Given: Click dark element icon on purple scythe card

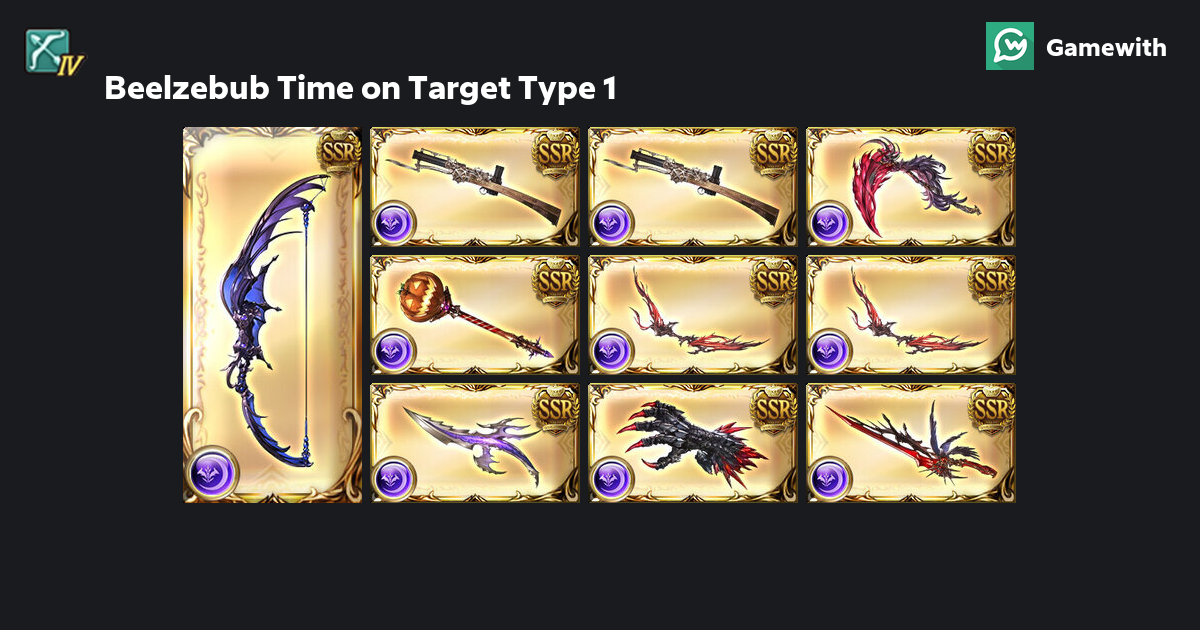Looking at the screenshot, I should [392, 479].
